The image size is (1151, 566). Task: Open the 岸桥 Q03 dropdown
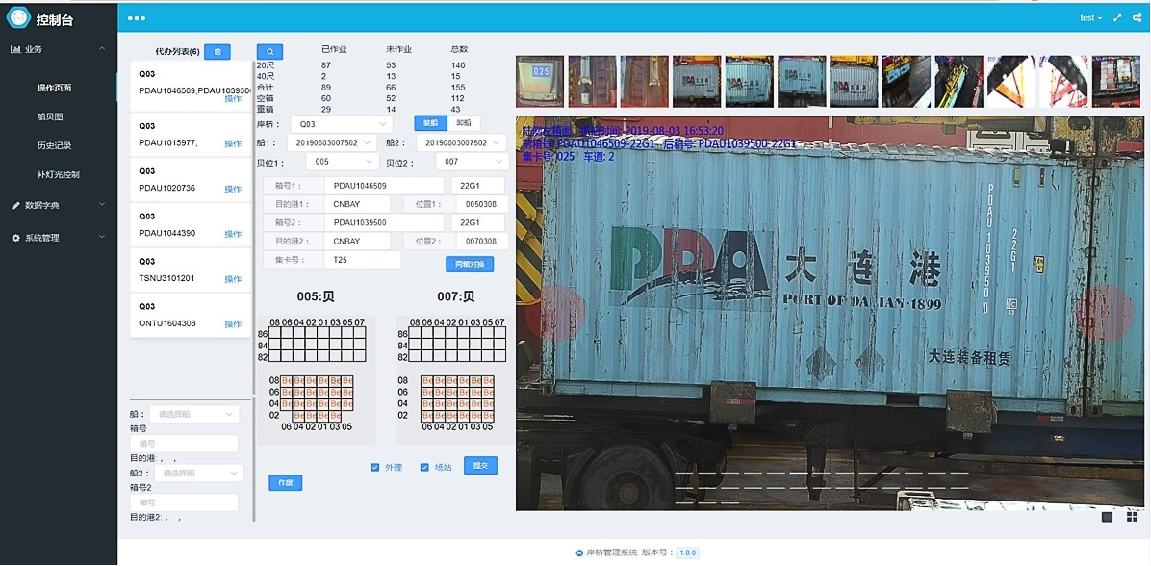pyautogui.click(x=343, y=124)
